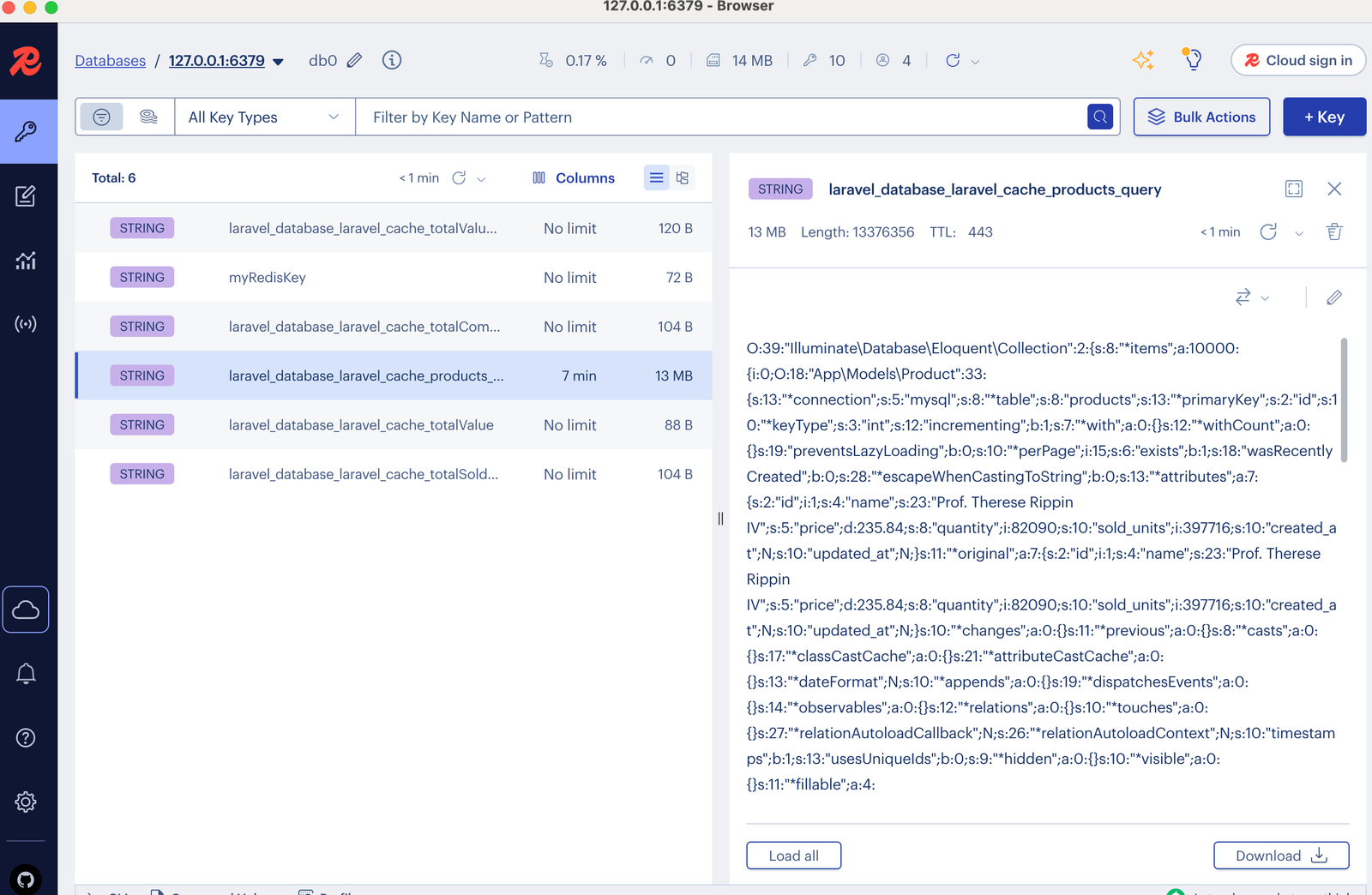Close the key details panel
This screenshot has height=895, width=1372.
(1334, 189)
